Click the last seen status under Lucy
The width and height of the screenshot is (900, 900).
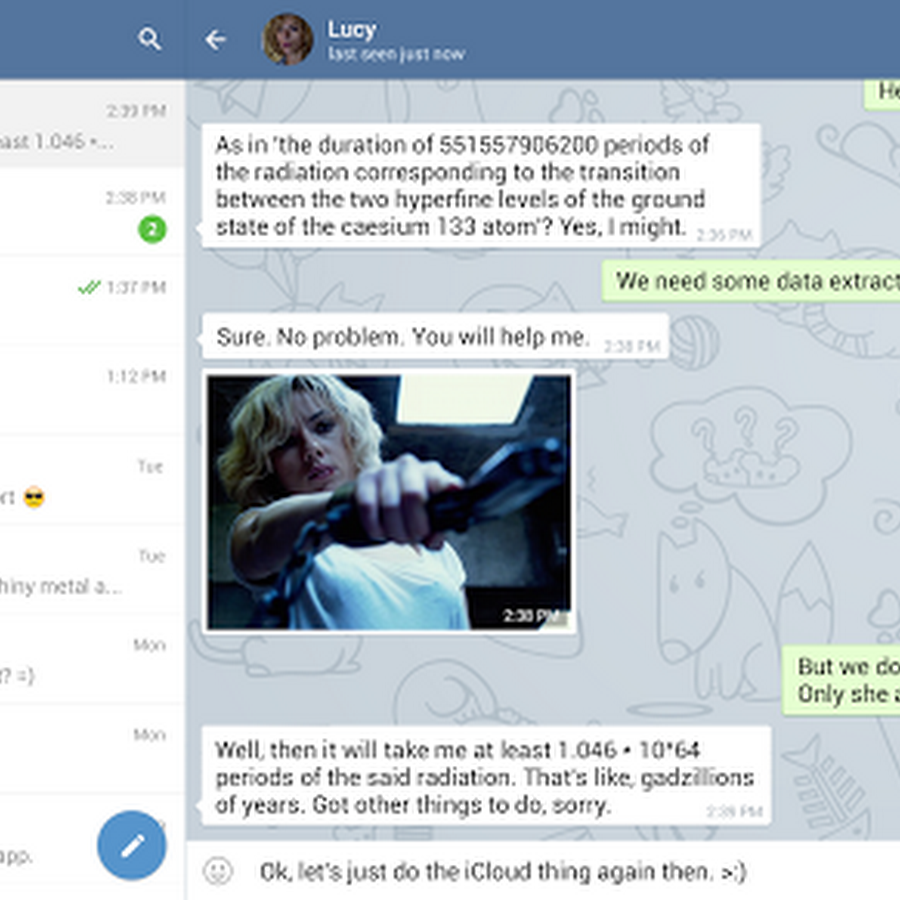pos(396,54)
